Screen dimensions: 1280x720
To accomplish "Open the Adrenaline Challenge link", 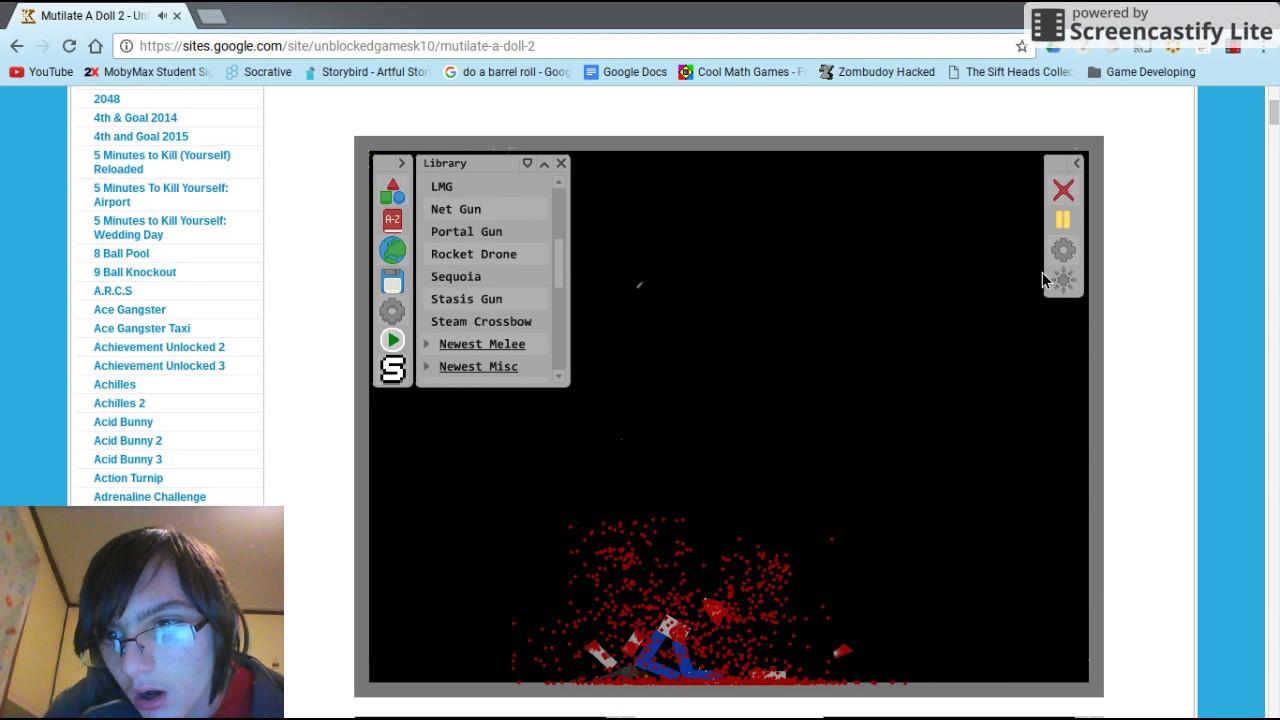I will pyautogui.click(x=150, y=497).
